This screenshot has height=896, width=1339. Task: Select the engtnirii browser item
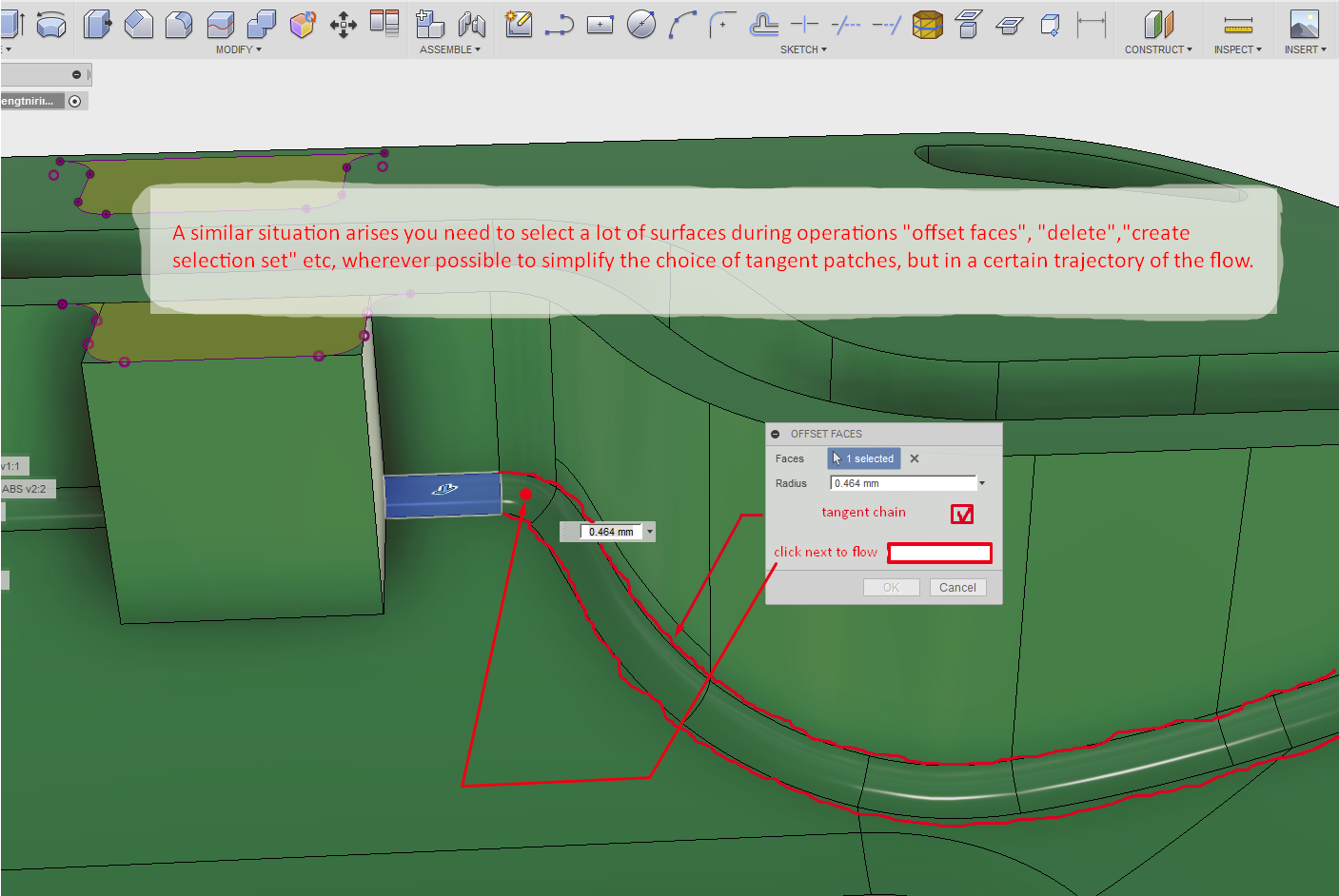pyautogui.click(x=33, y=101)
